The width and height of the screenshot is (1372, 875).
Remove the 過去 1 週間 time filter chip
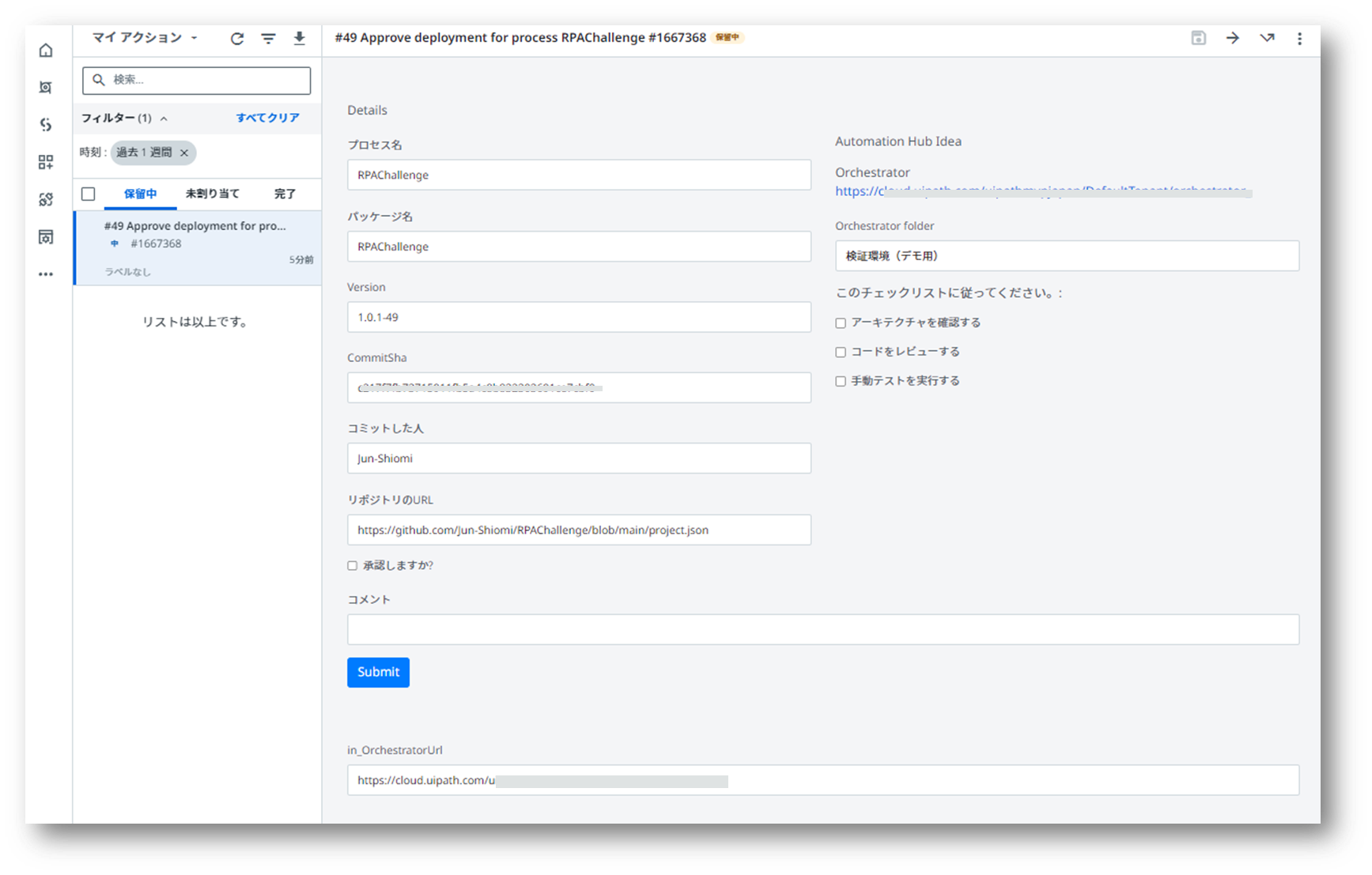click(184, 153)
